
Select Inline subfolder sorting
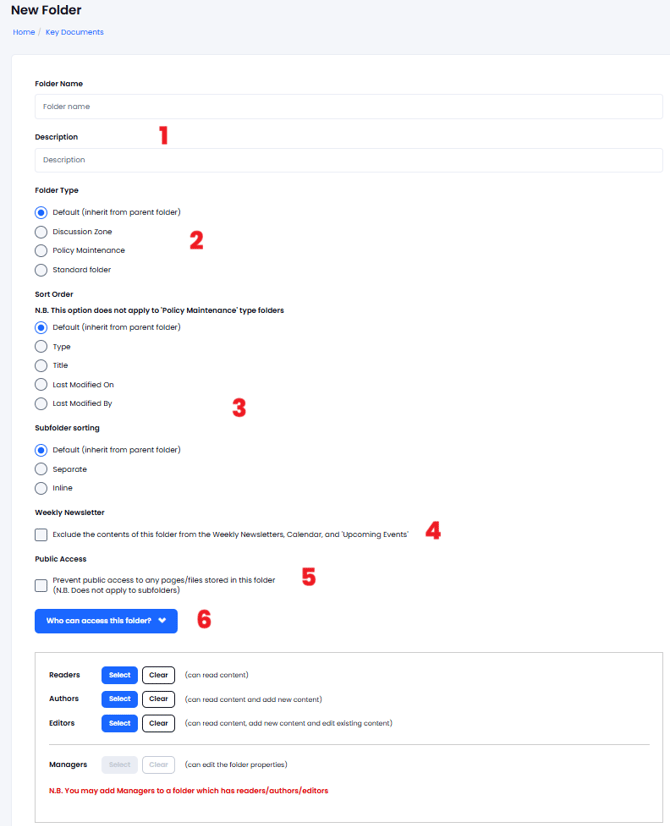coord(41,488)
